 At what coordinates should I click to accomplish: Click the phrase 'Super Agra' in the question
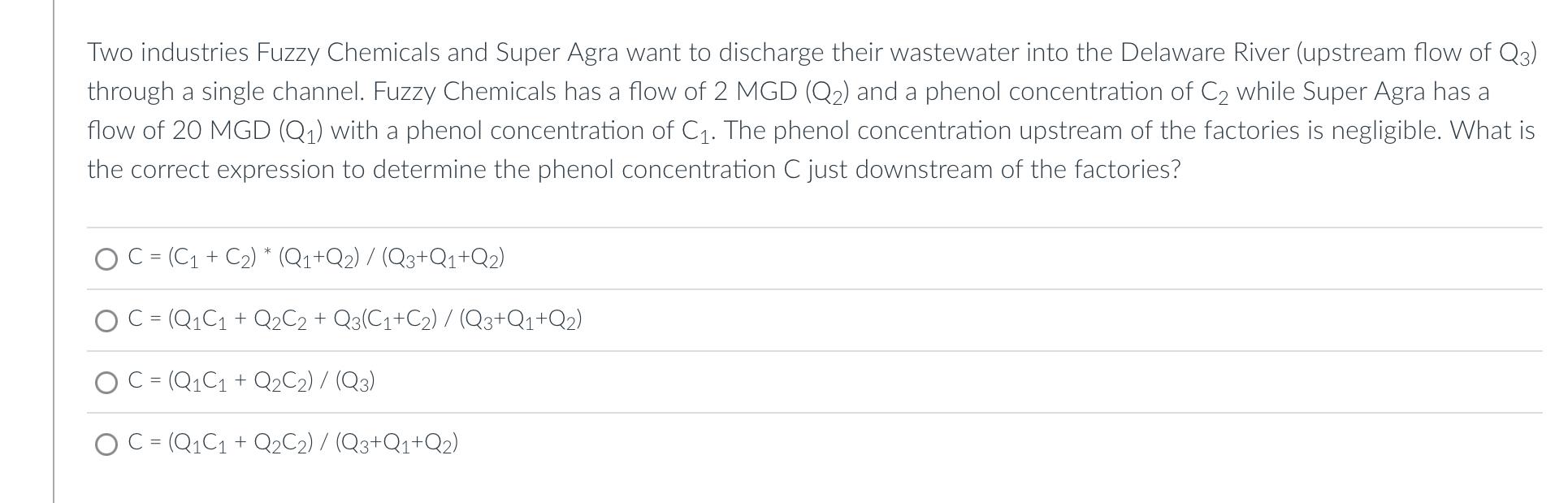(557, 54)
